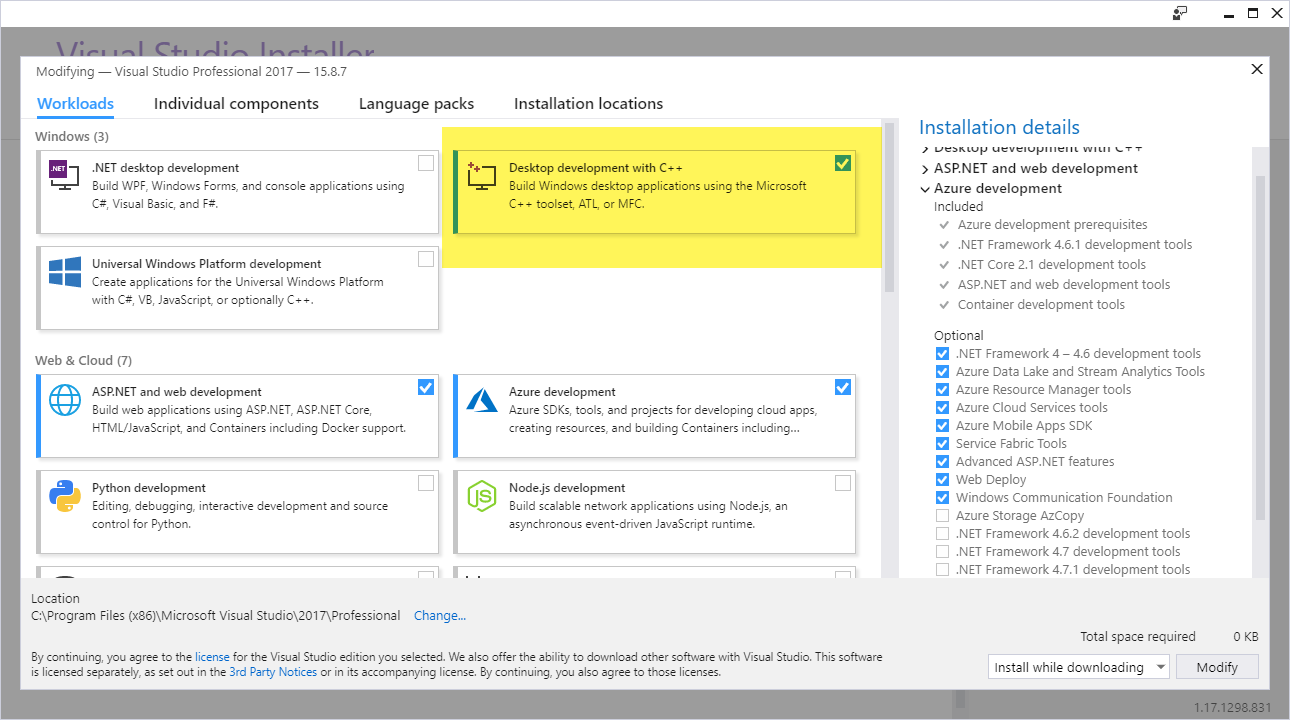Check .NET Framework 4.6.2 development tools
The image size is (1290, 720).
coord(942,534)
